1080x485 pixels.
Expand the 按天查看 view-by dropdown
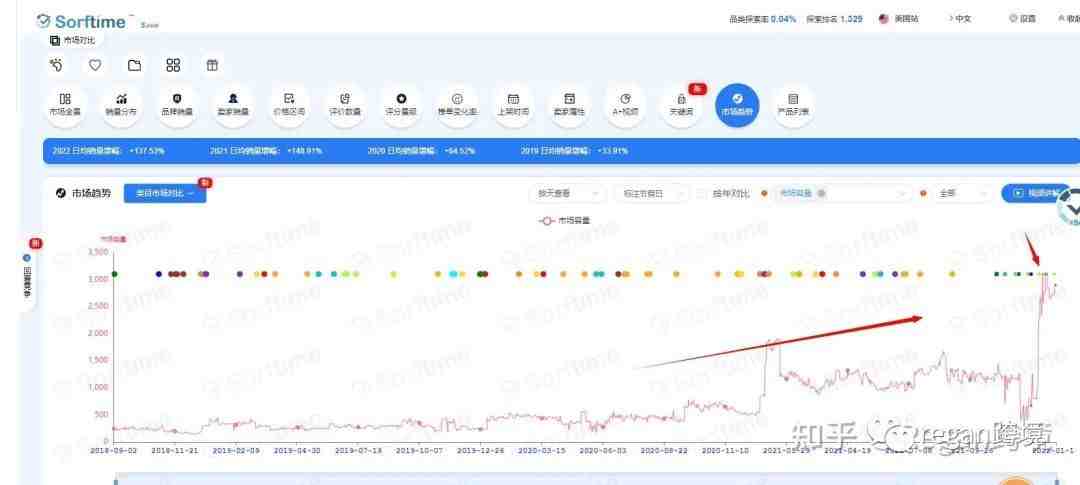click(x=568, y=194)
